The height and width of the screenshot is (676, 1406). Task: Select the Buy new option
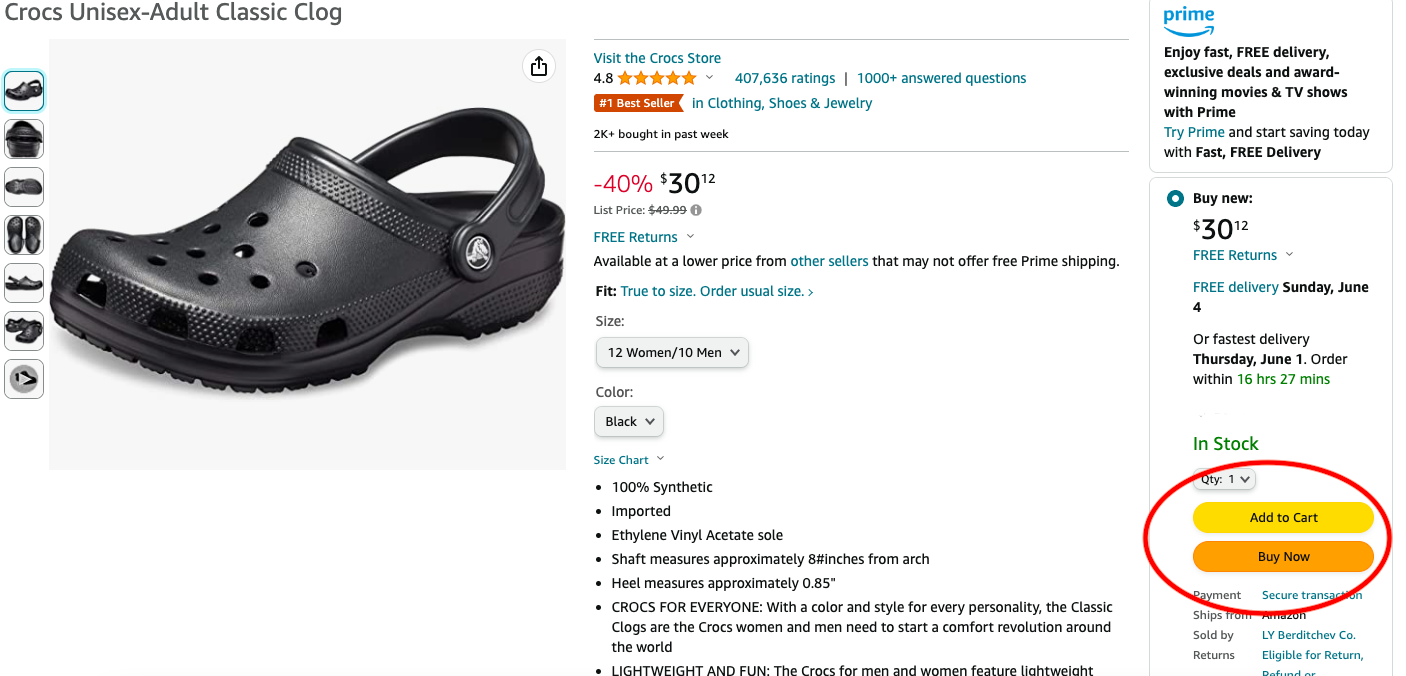tap(1174, 198)
